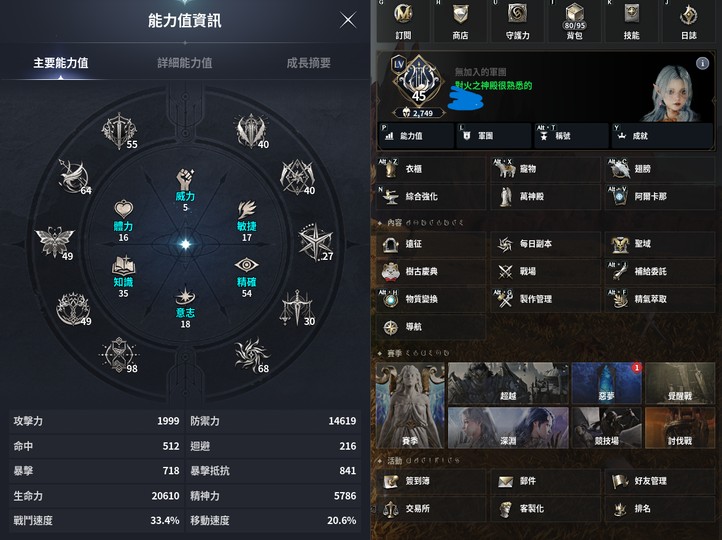
Task: Open the 衣櫃 wardrobe menu entry
Action: click(x=431, y=169)
